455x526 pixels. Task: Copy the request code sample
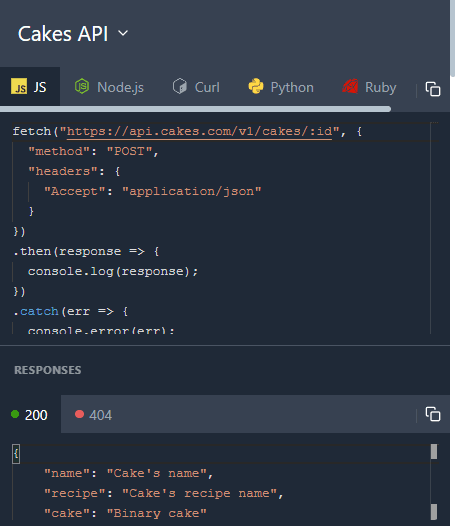tap(433, 89)
